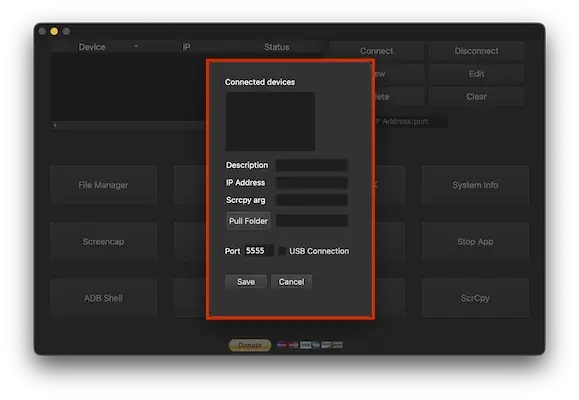Click the Stop App button
The width and height of the screenshot is (579, 400).
pyautogui.click(x=475, y=242)
